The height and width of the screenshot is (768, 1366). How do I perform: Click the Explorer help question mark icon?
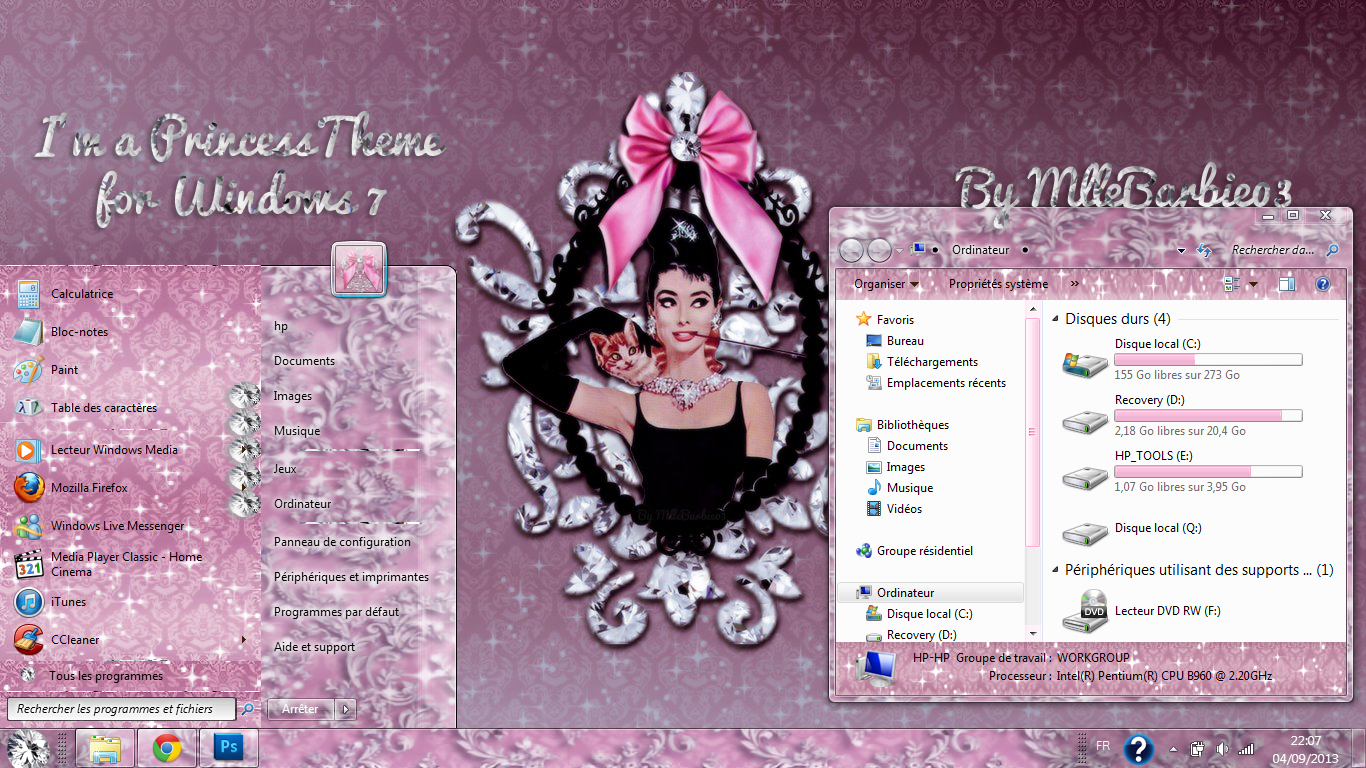pyautogui.click(x=1322, y=284)
